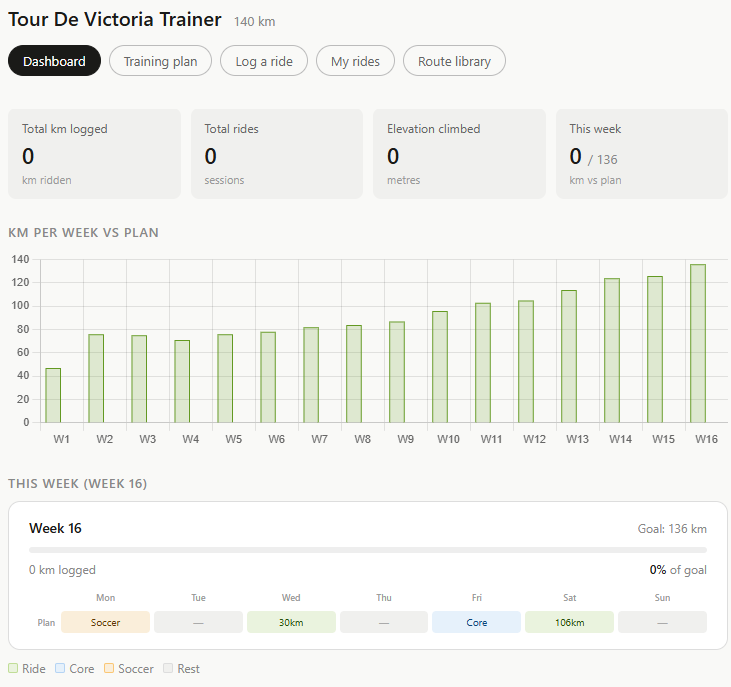Click the Goal: 136 km text
The image size is (731, 687).
672,529
